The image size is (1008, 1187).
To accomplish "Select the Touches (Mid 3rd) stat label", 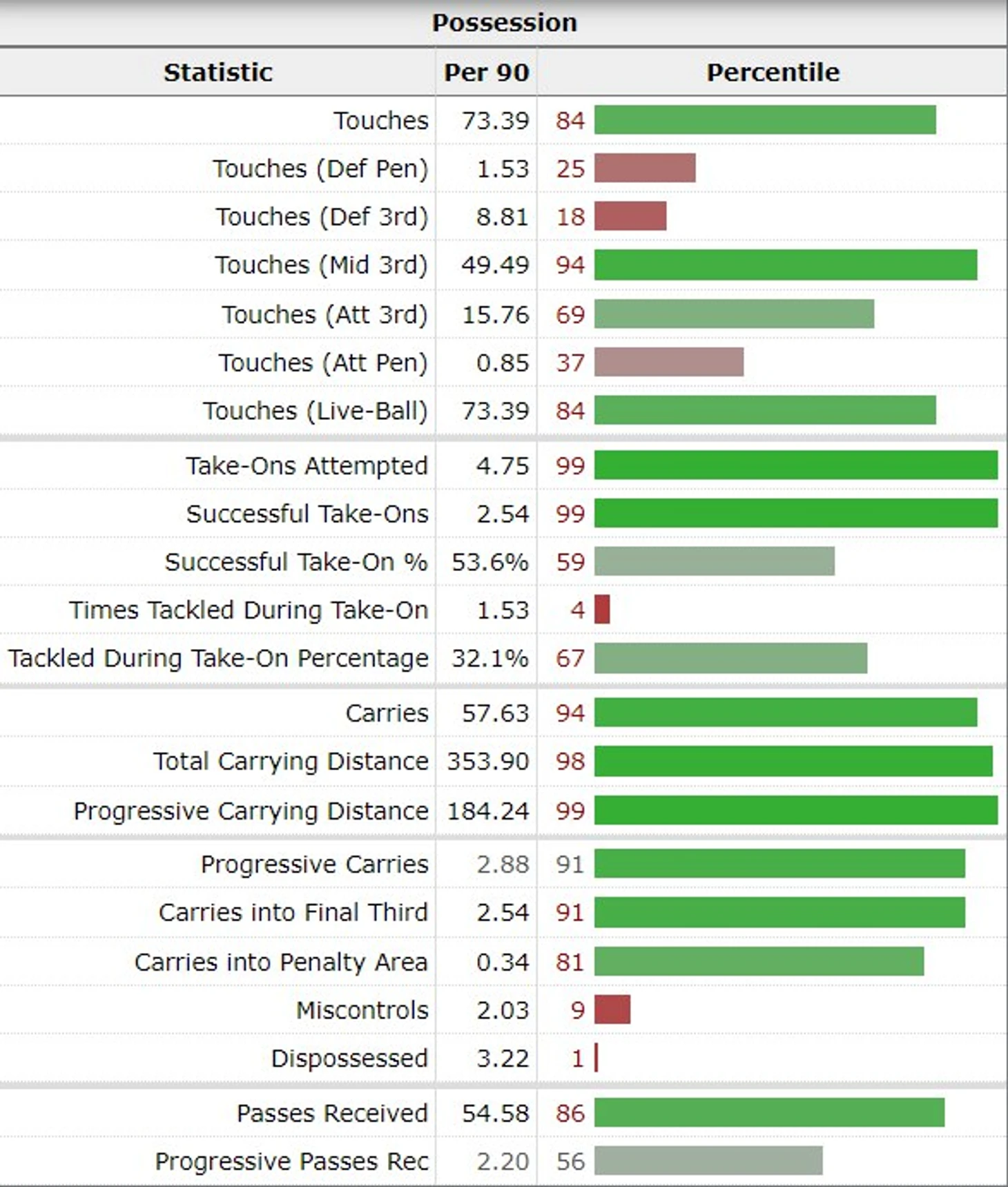I will [321, 265].
